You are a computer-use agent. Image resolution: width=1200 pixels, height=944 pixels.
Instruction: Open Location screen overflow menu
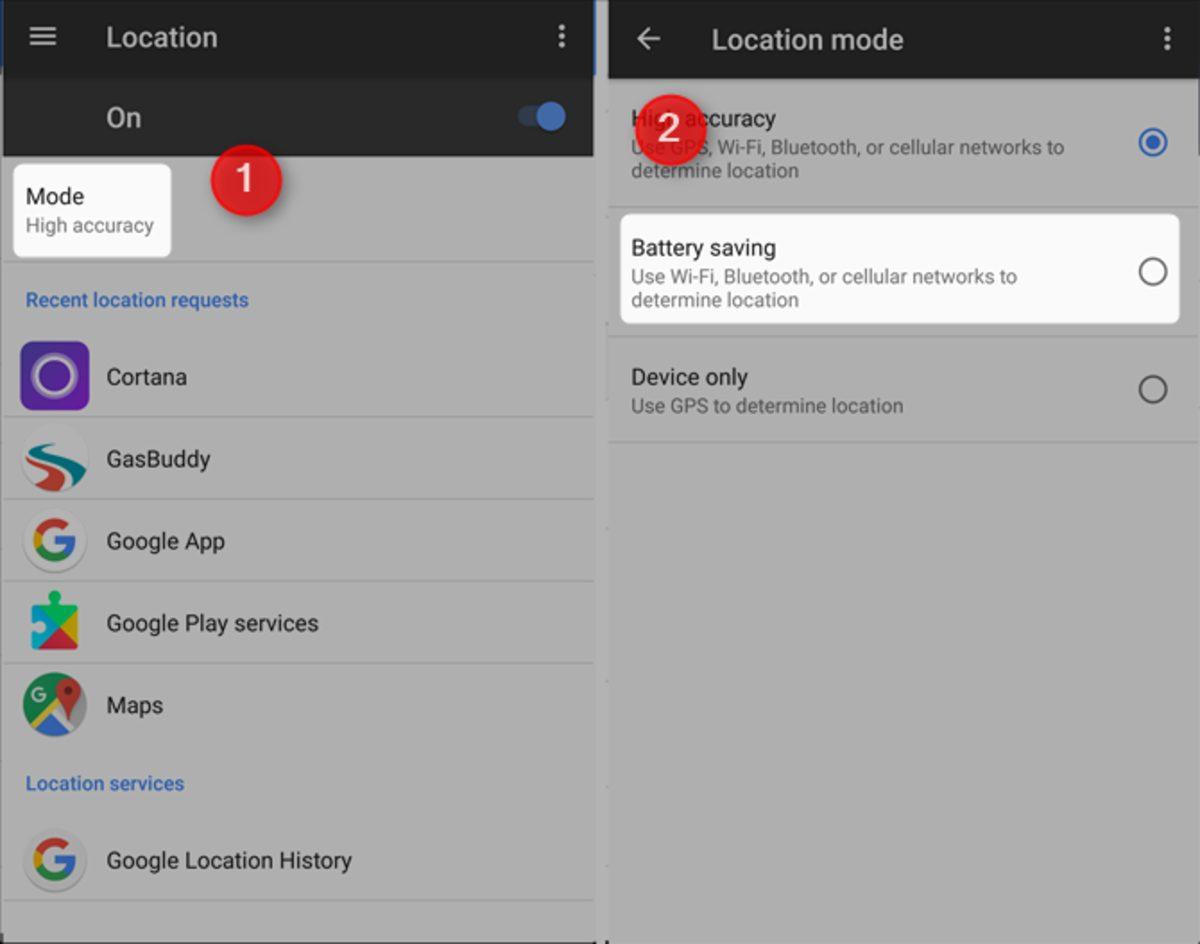click(x=561, y=37)
